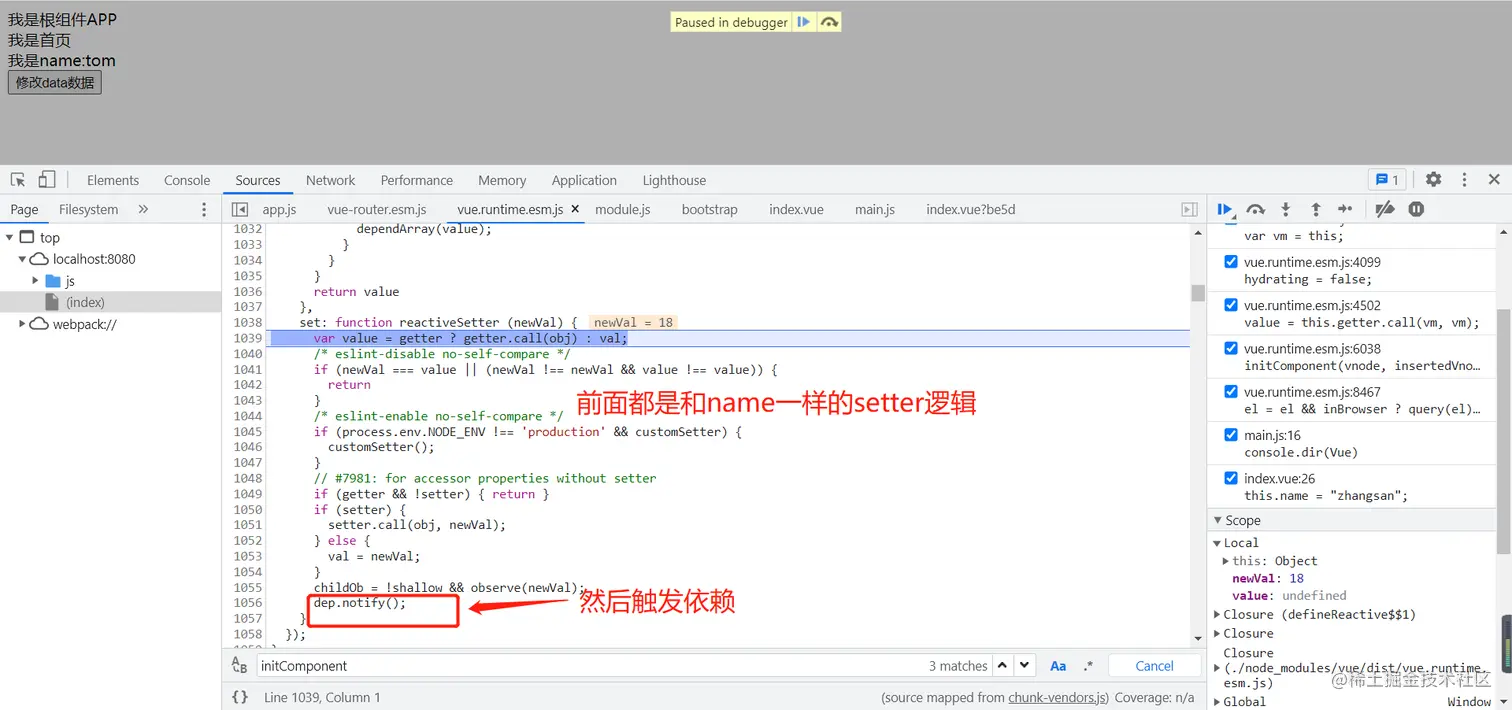Screen dimensions: 1512x710
Task: Go to next search match
Action: click(x=1024, y=666)
